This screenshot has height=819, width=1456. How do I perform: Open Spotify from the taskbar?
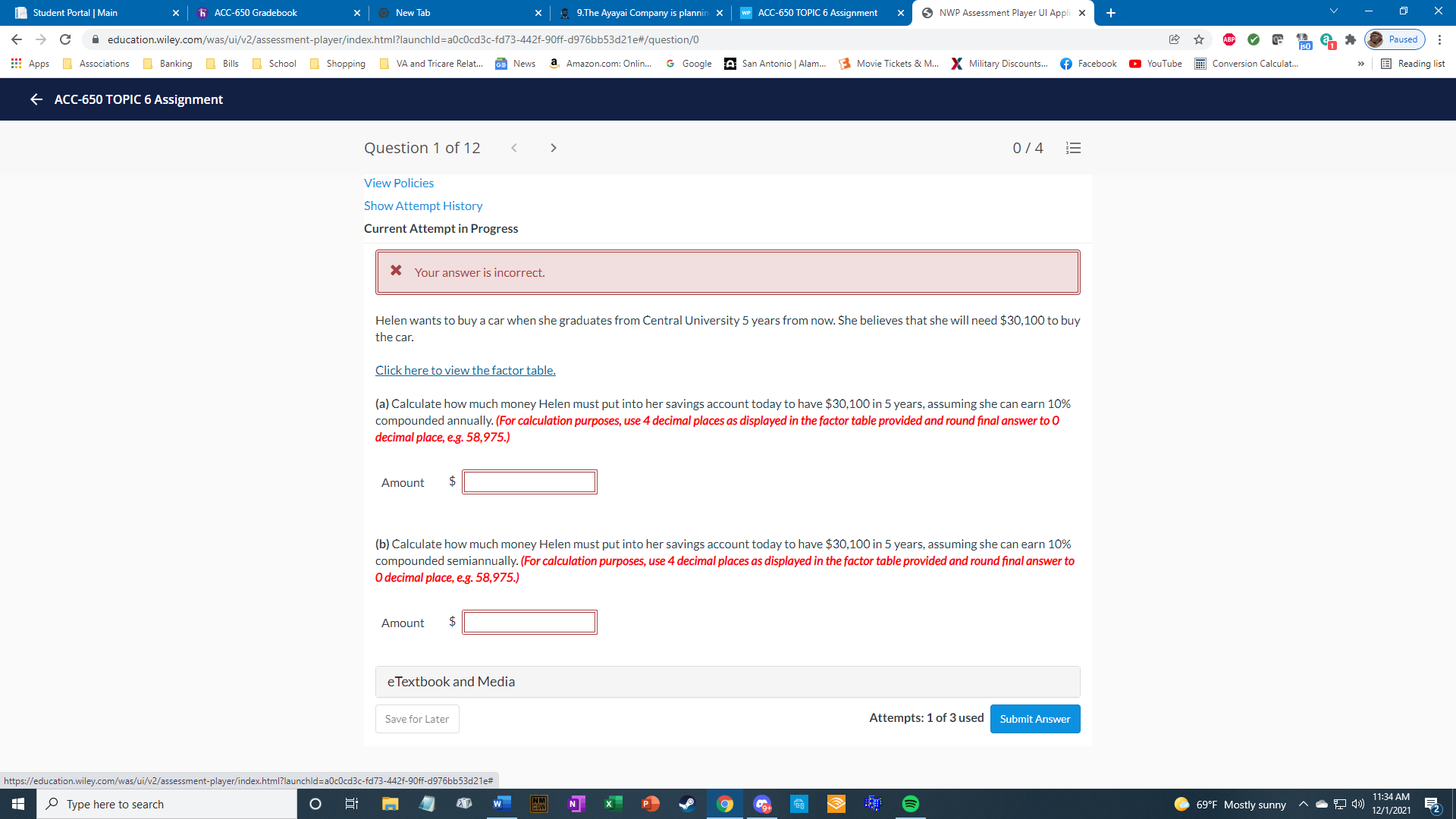click(x=910, y=804)
